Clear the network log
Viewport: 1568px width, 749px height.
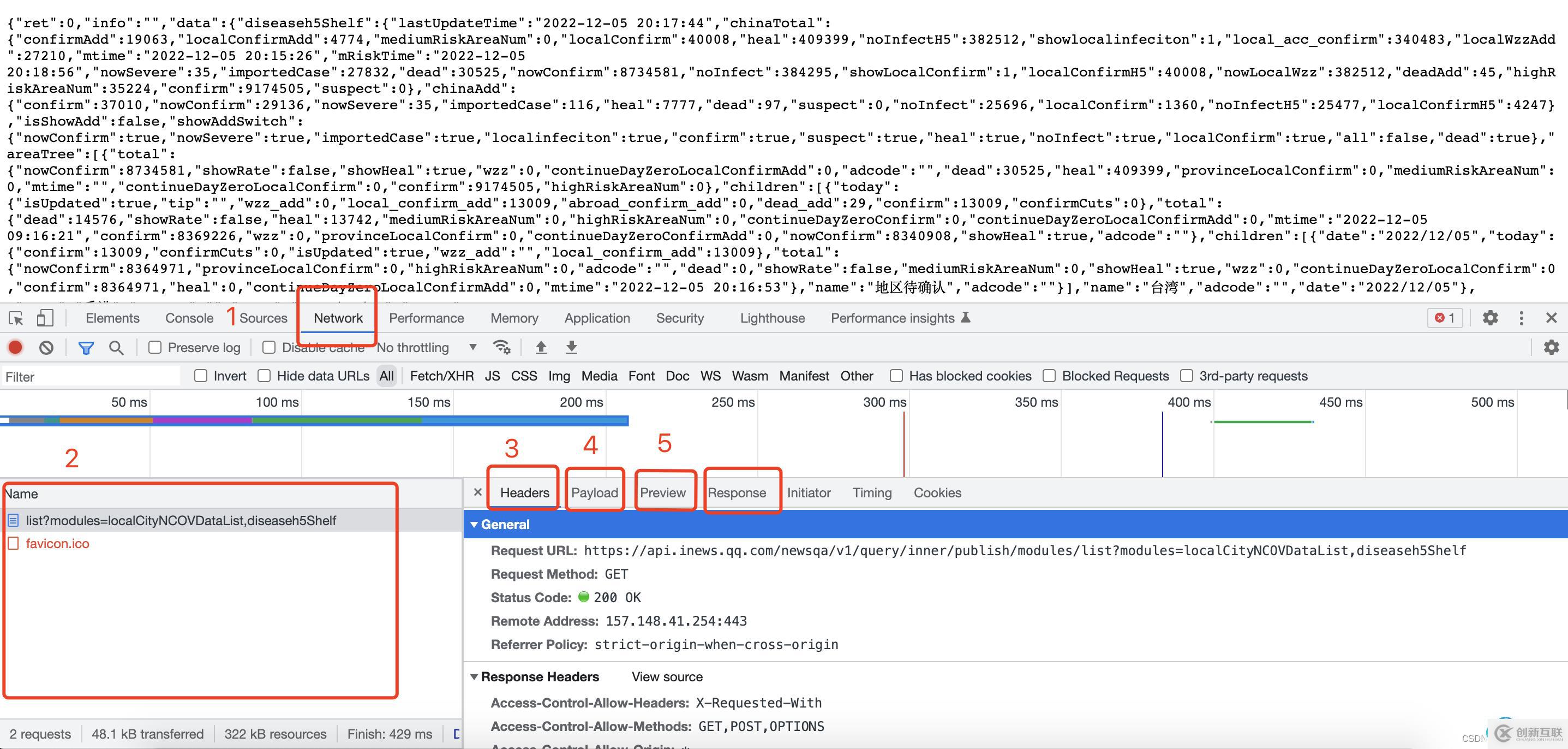pos(46,347)
